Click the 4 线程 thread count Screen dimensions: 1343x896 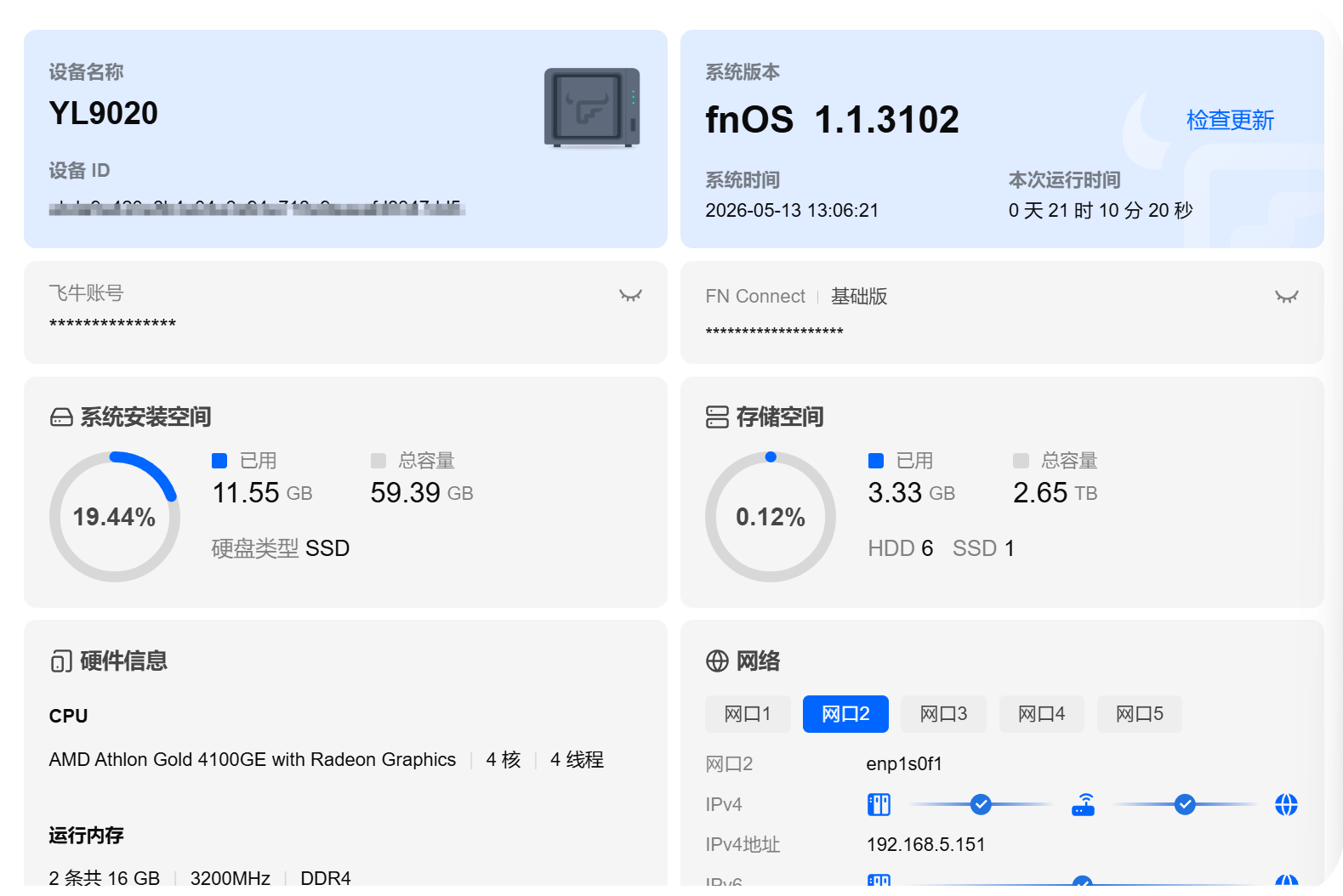pos(577,760)
